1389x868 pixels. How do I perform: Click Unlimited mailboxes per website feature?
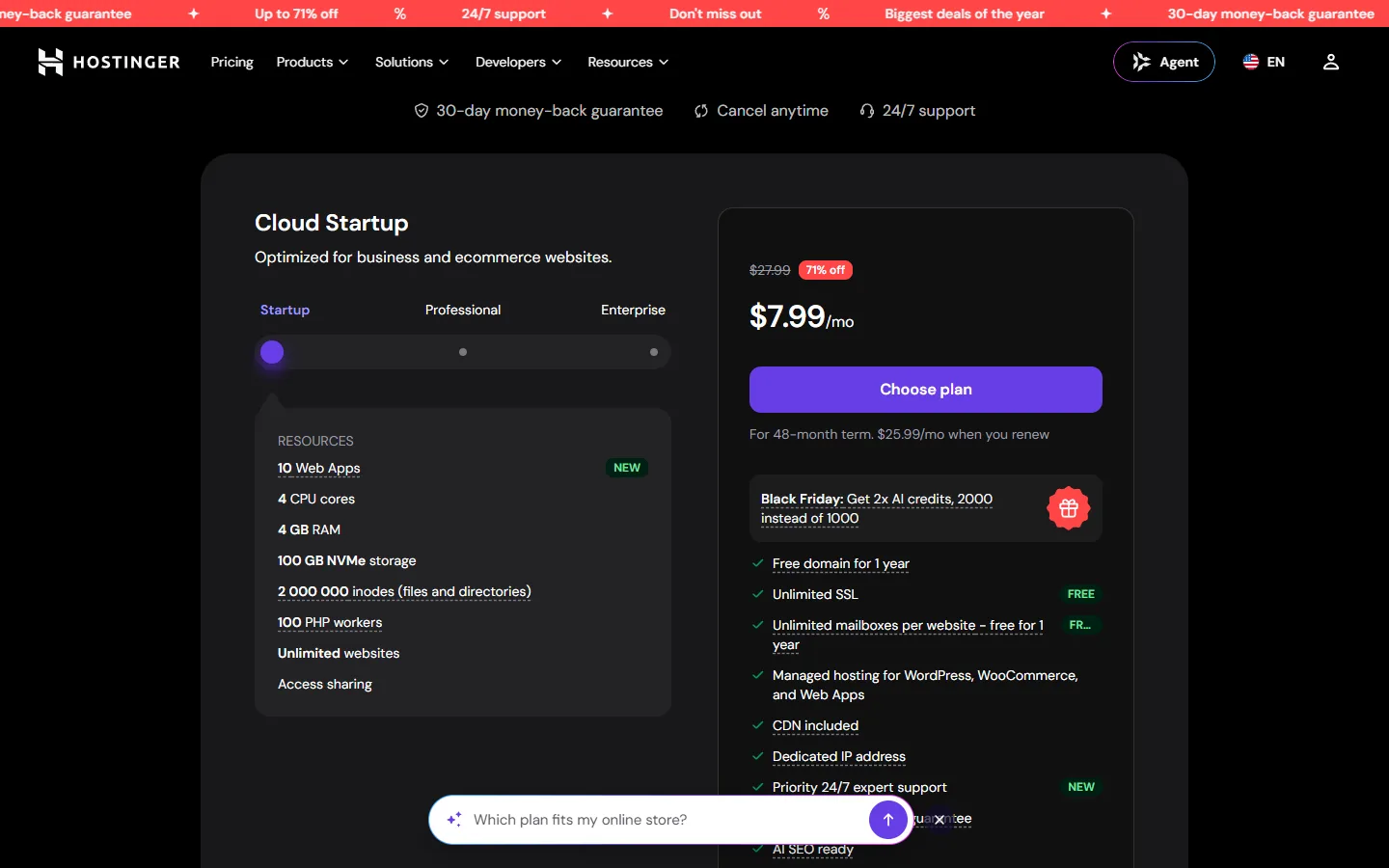(x=908, y=635)
